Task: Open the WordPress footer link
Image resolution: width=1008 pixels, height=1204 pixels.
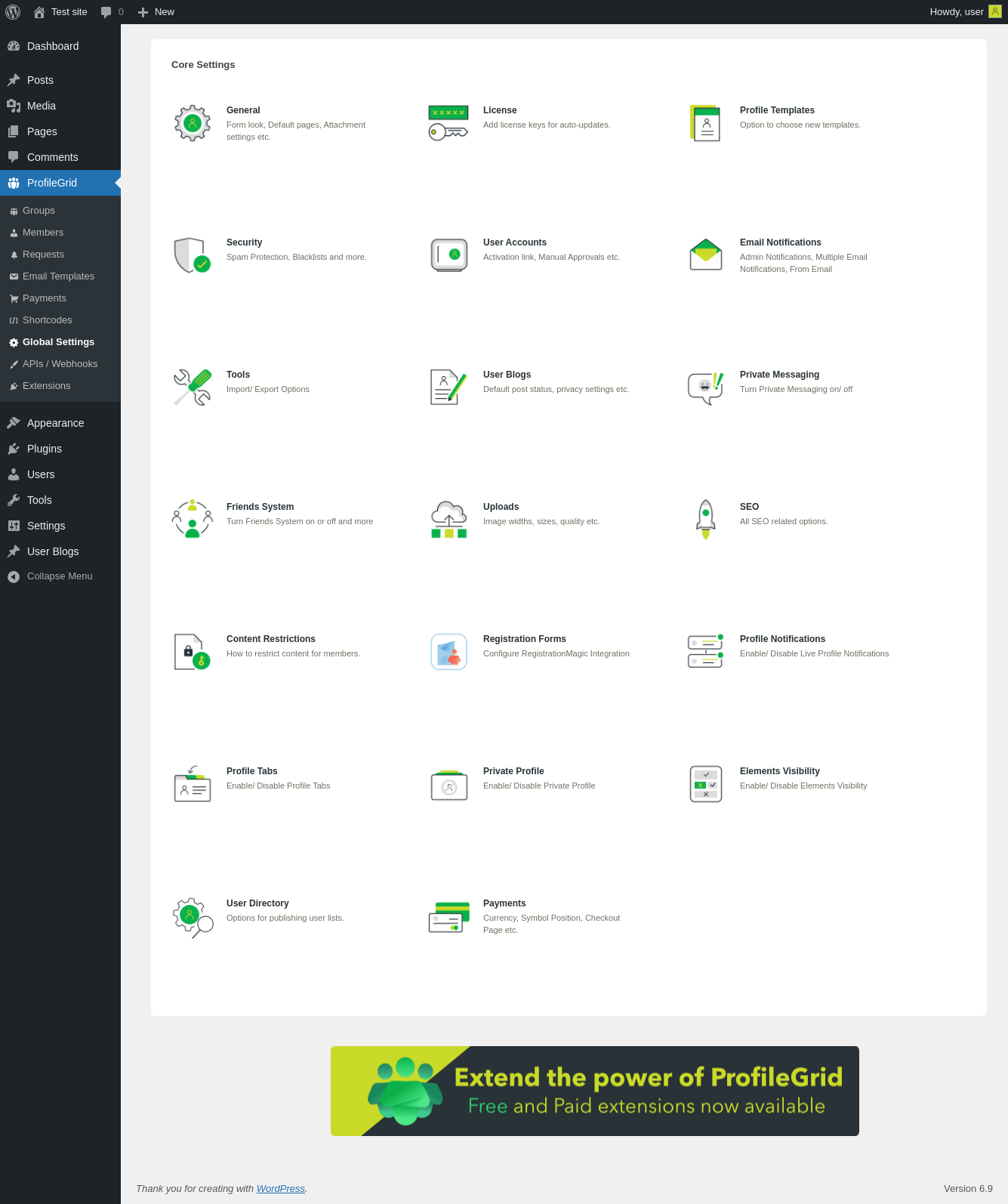Action: 281,1188
